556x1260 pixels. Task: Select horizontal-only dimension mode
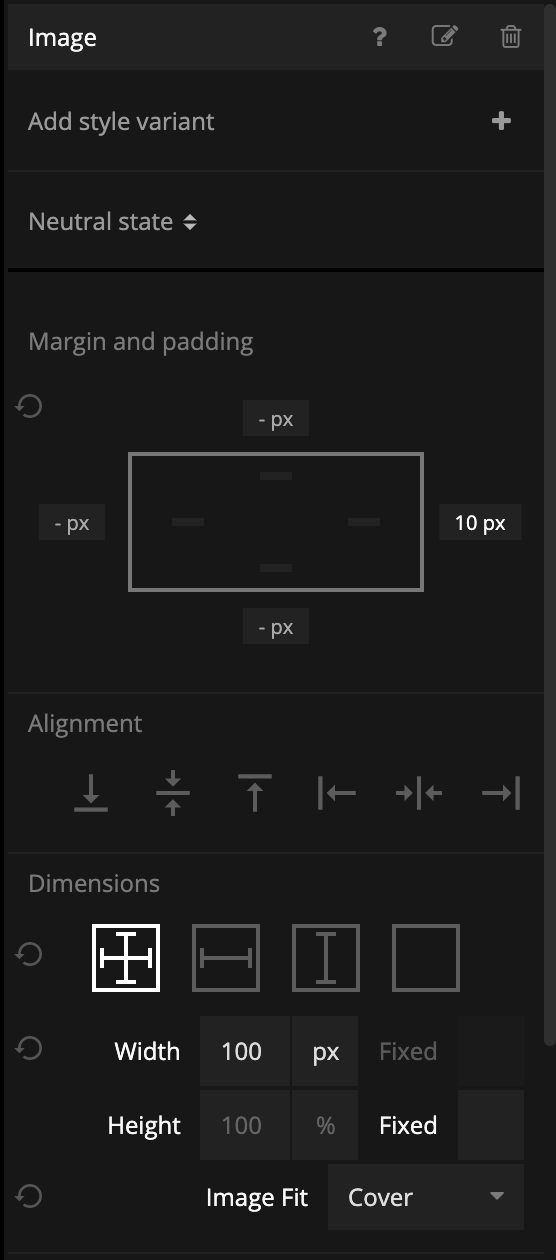pos(226,957)
